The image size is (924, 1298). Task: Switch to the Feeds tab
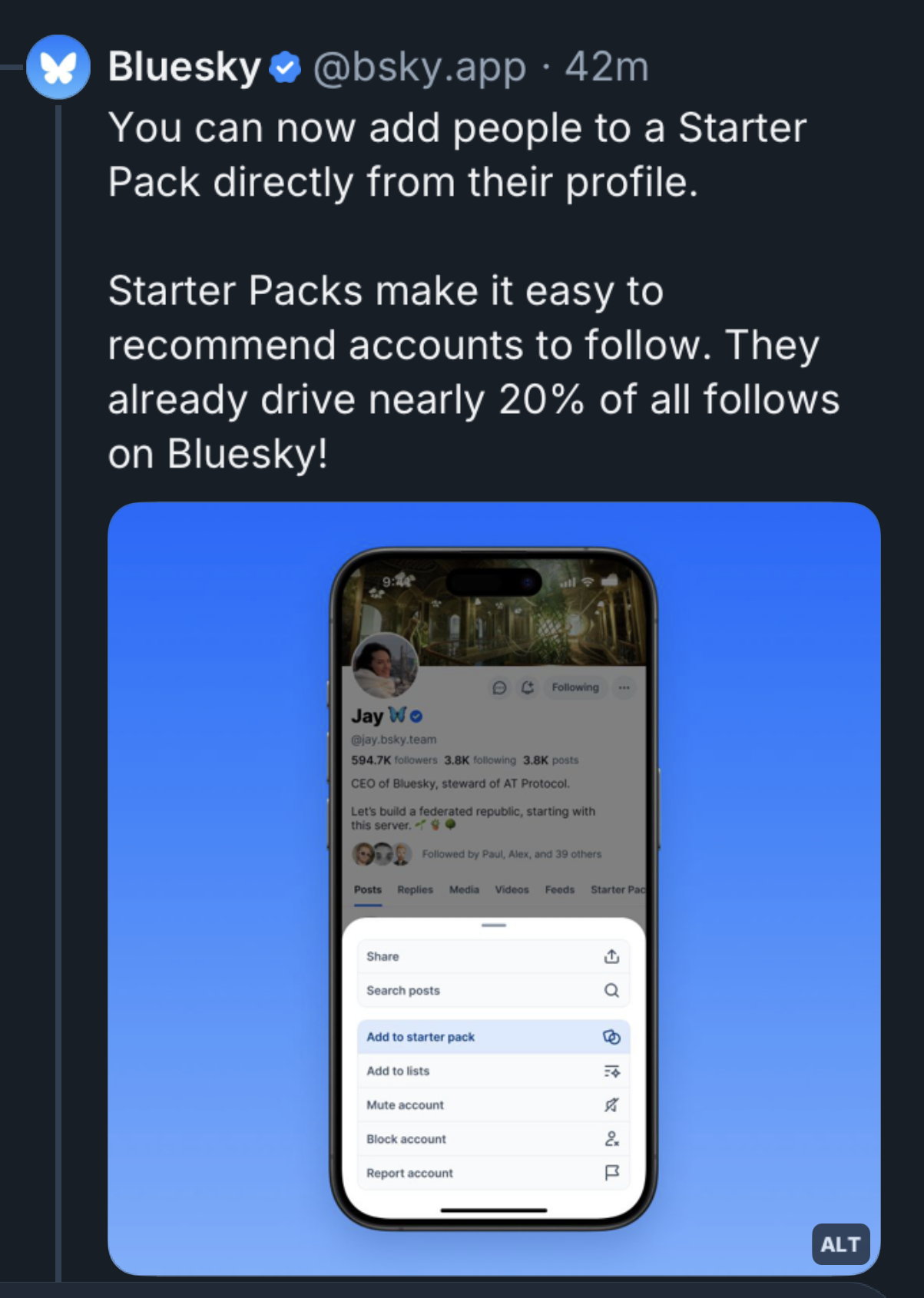pyautogui.click(x=560, y=889)
